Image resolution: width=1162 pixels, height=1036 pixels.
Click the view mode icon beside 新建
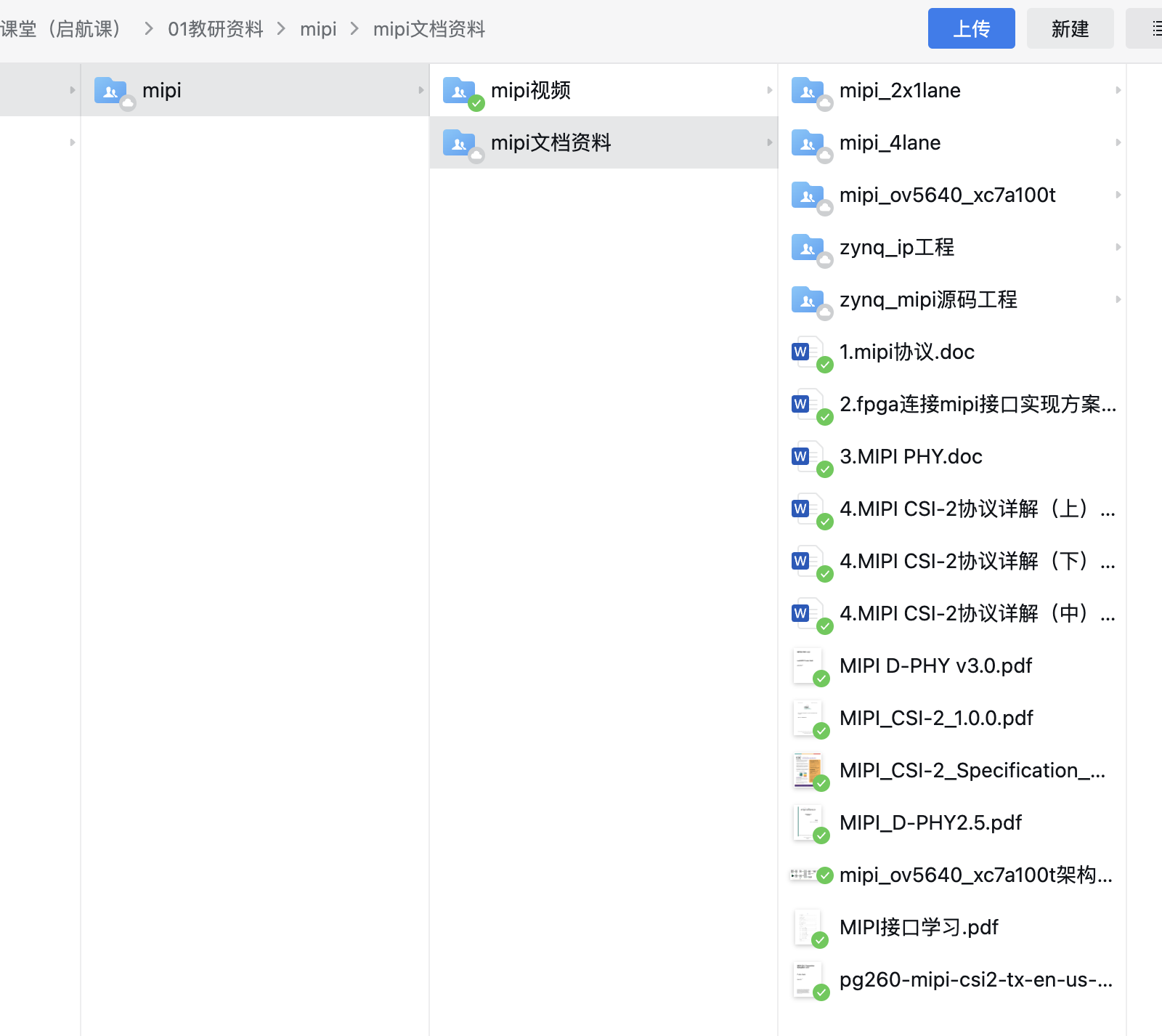pos(1155,29)
